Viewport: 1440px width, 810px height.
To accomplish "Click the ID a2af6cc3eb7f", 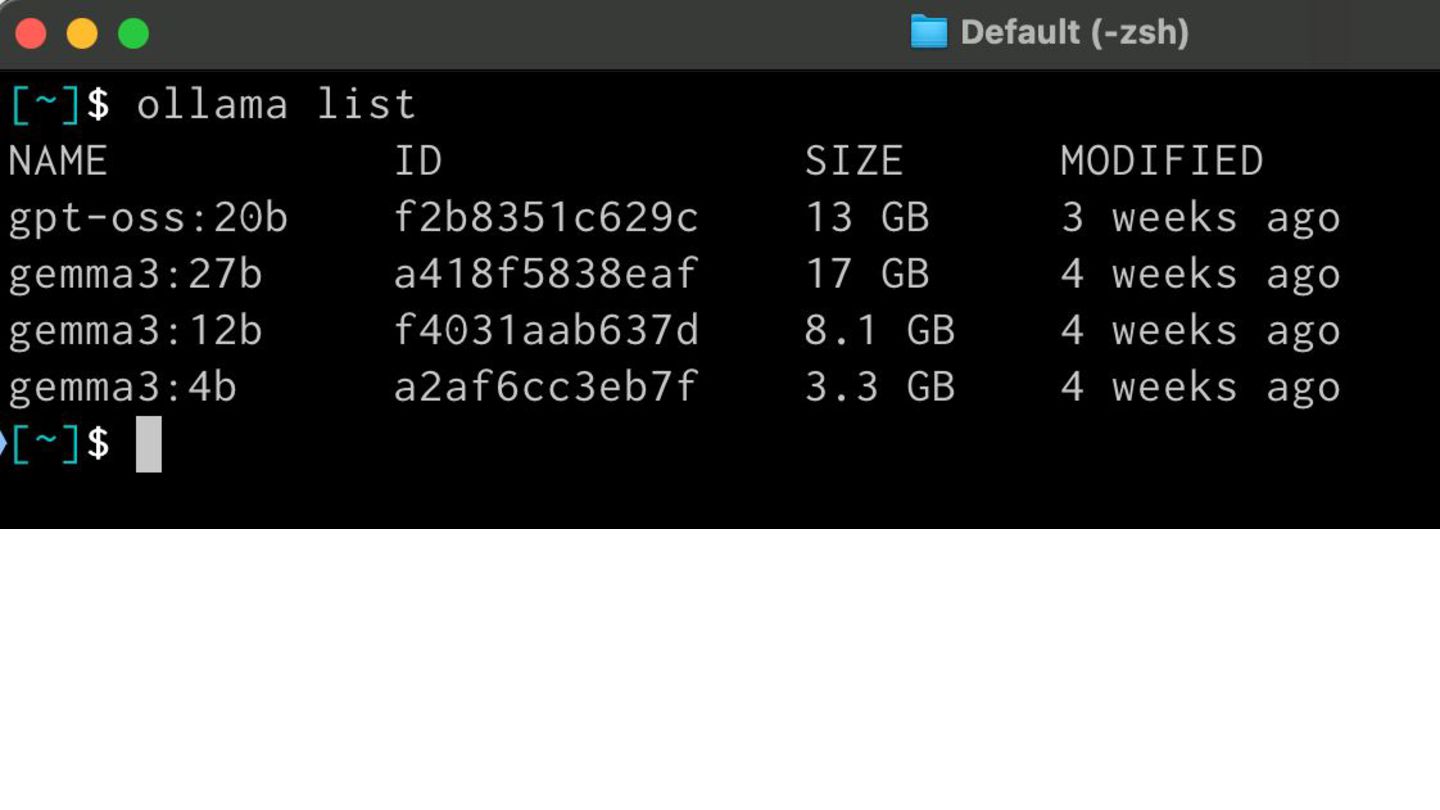I will [x=546, y=387].
